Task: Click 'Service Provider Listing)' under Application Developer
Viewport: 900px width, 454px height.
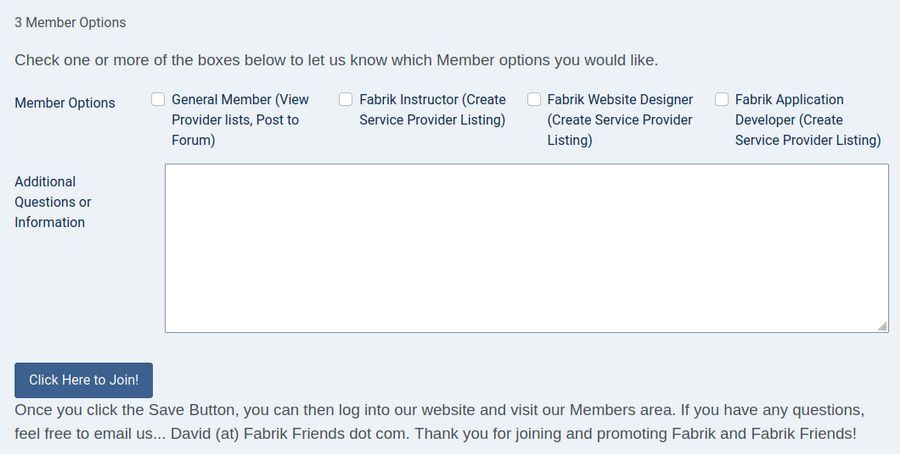Action: pos(807,140)
